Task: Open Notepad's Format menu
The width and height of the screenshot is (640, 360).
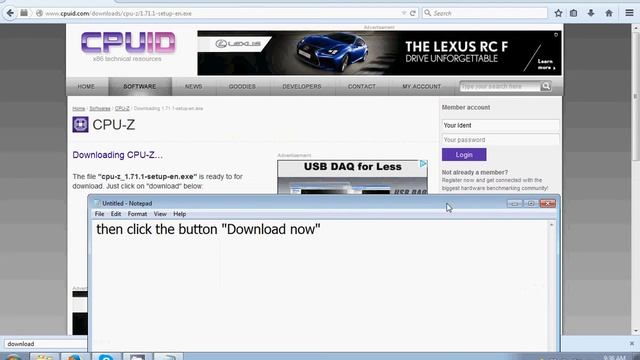Action: (137, 214)
